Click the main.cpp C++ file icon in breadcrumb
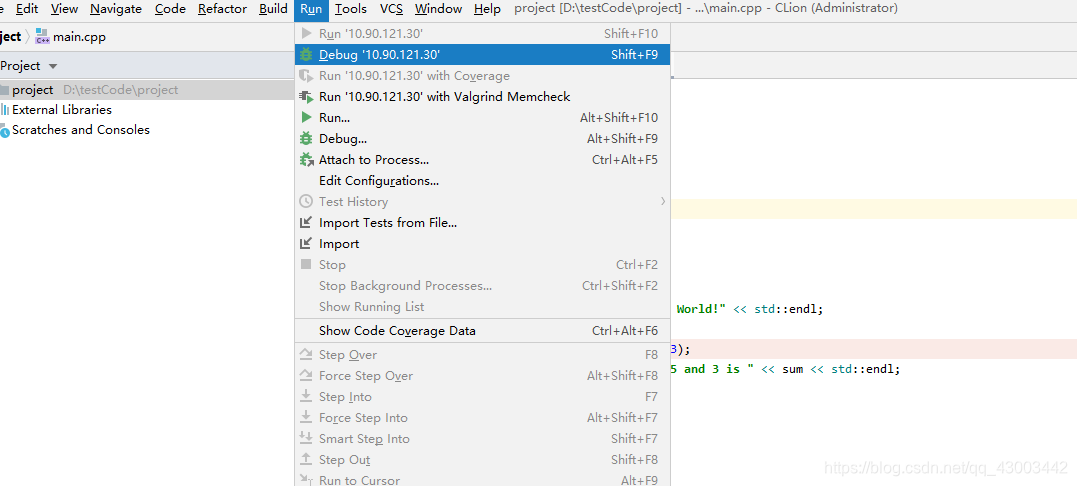The image size is (1077, 486). [x=42, y=36]
